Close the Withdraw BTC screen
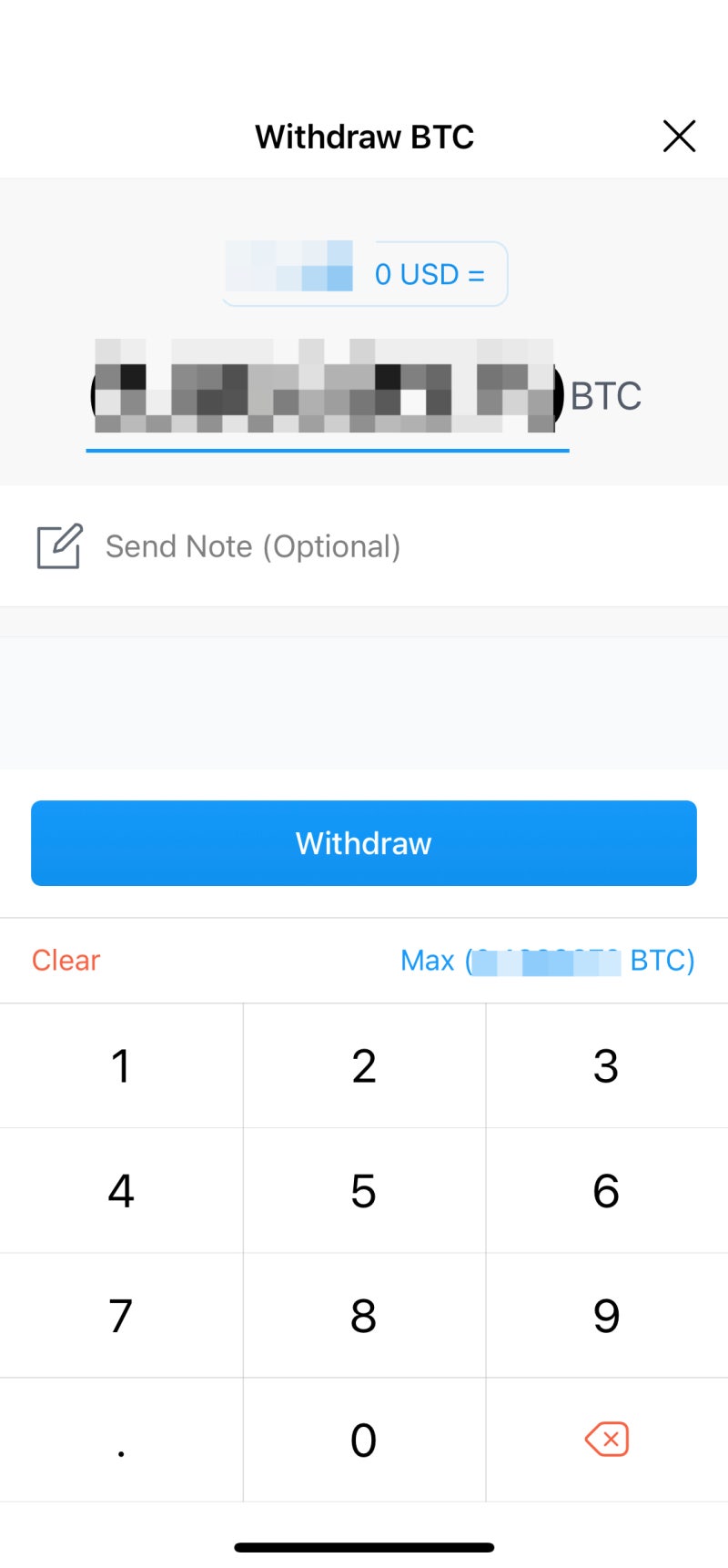Screen dimensions: 728x1568 679,137
